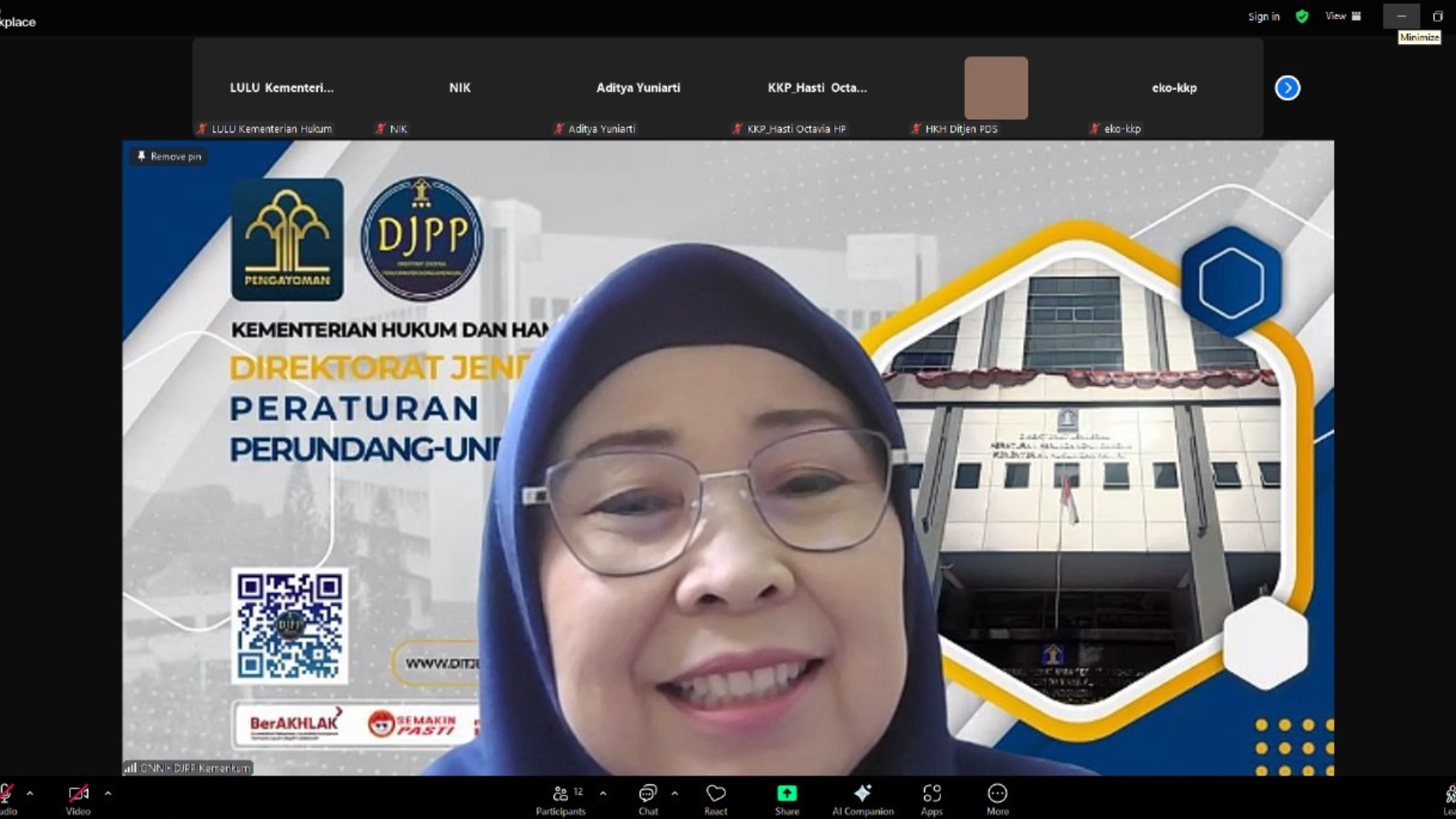This screenshot has height=819, width=1456.
Task: Select the LULU Kementerian Hukum participant tile
Action: point(281,88)
